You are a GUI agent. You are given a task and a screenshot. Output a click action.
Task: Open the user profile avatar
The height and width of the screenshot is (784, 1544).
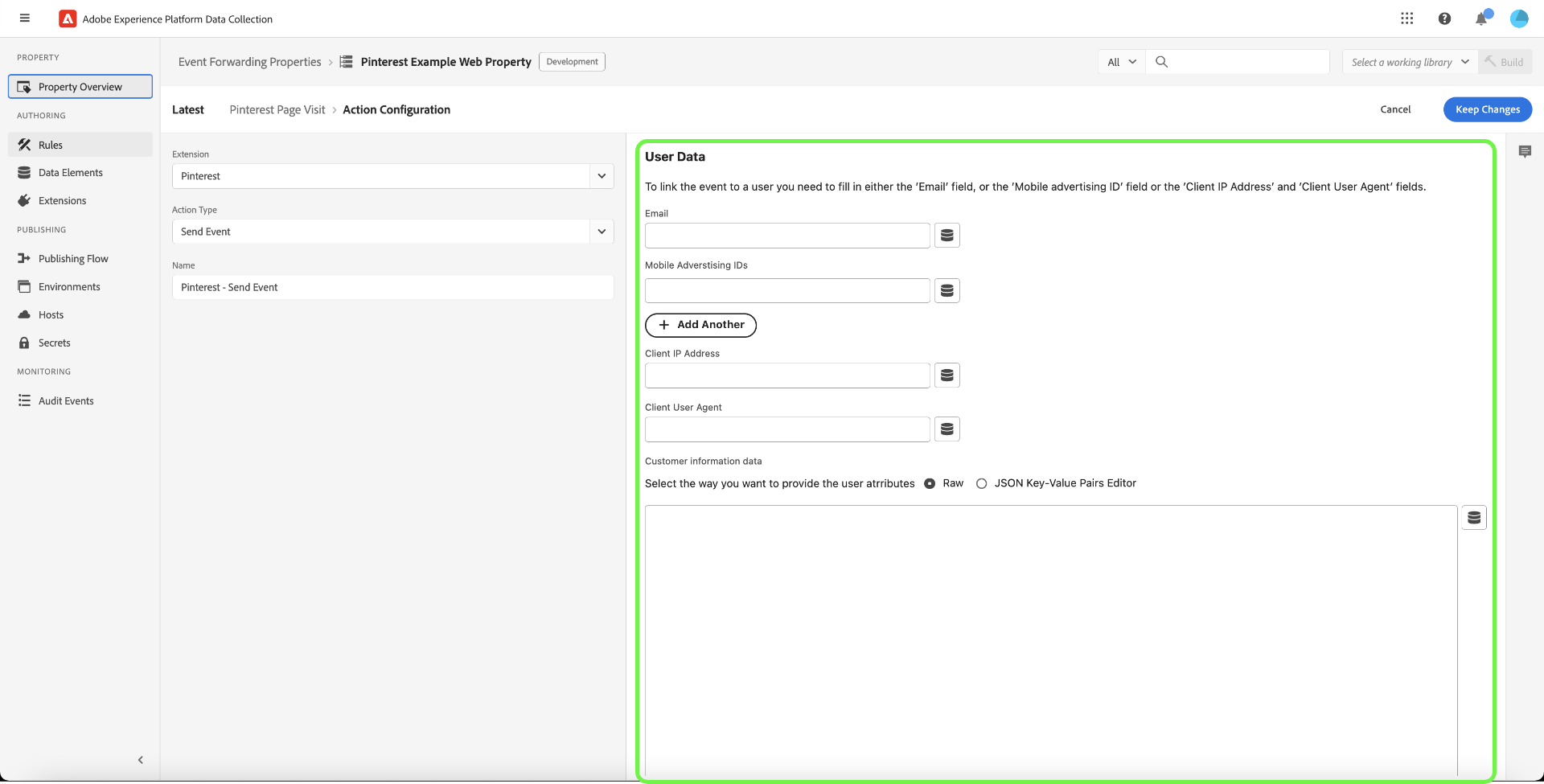pos(1519,18)
